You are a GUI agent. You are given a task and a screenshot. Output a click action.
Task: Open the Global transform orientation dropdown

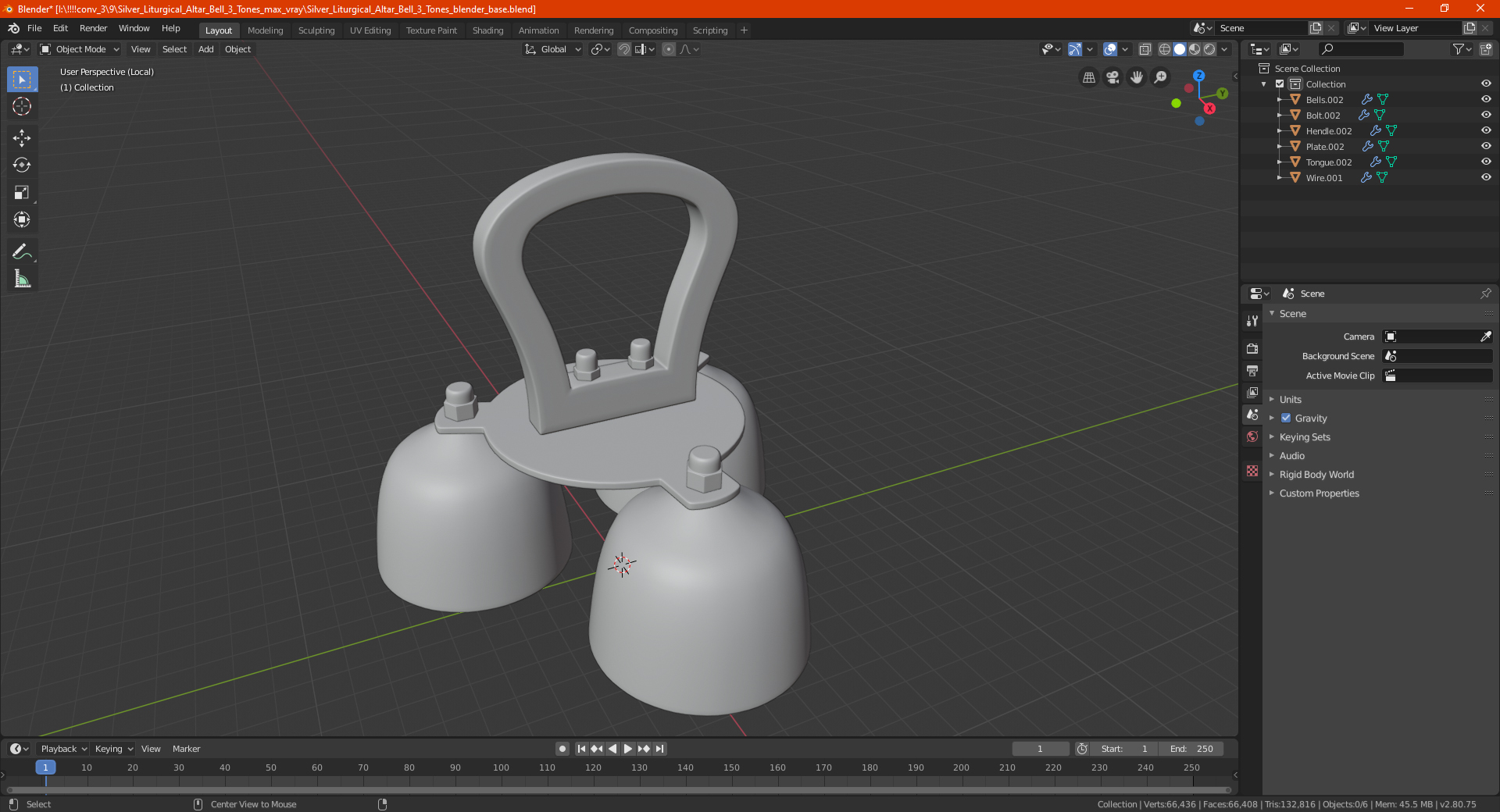[552, 49]
